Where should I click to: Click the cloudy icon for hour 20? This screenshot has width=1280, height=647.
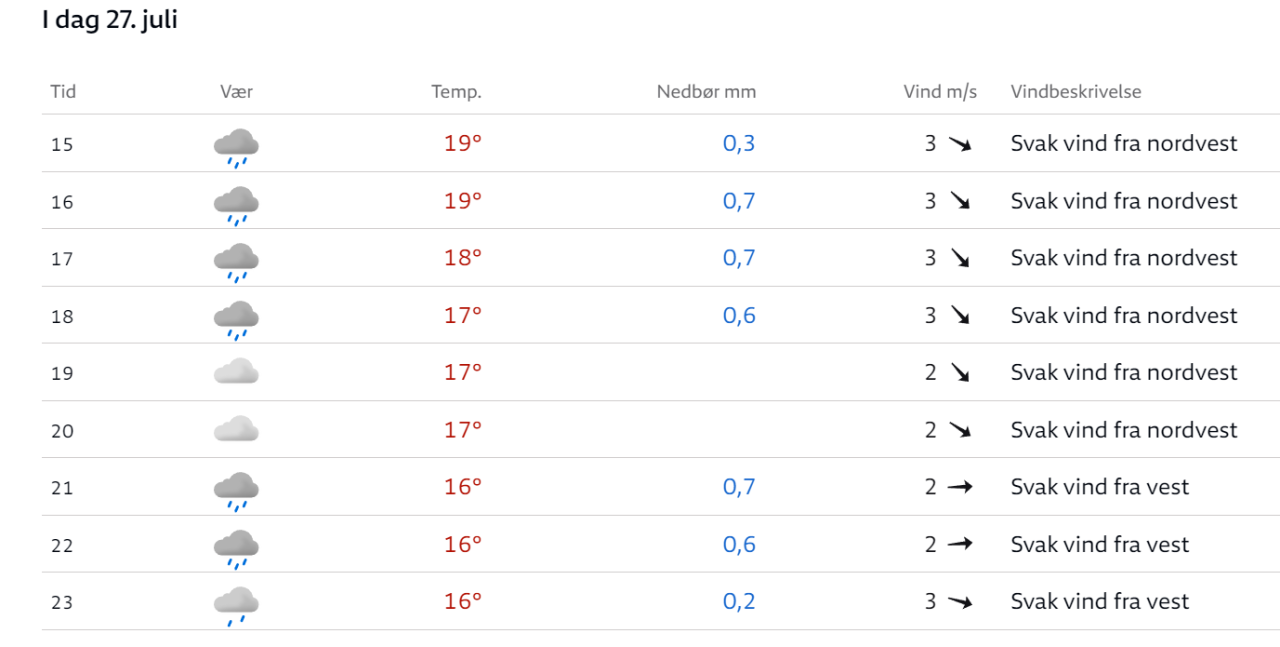(x=236, y=430)
